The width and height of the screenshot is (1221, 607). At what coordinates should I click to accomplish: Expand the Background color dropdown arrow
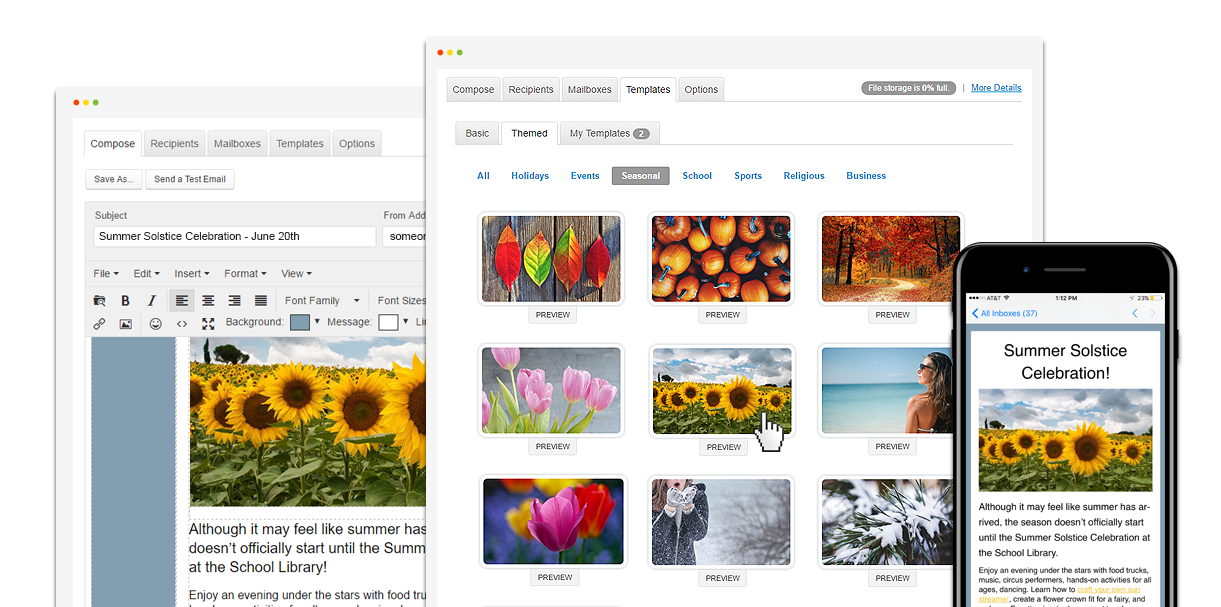[x=317, y=322]
